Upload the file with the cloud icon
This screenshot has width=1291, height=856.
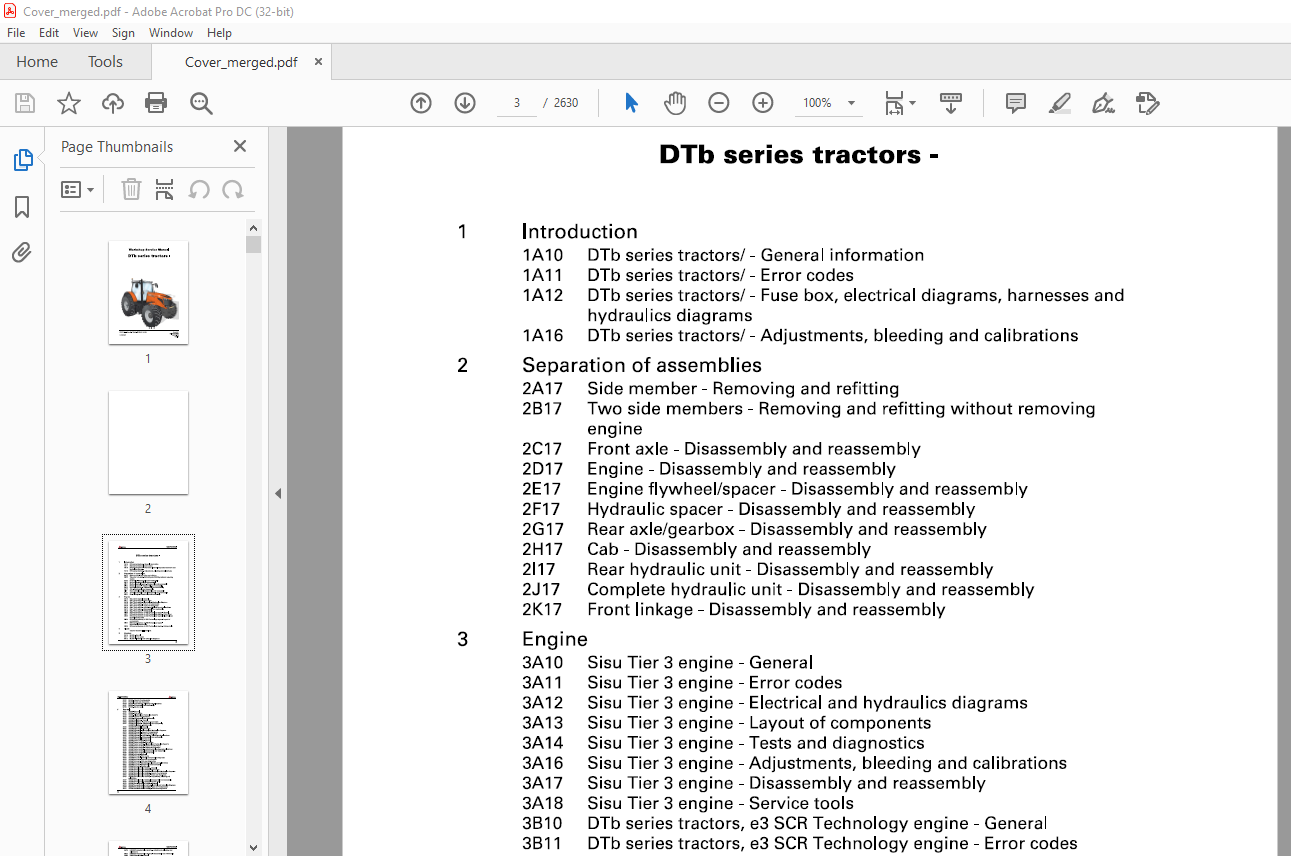[x=113, y=103]
